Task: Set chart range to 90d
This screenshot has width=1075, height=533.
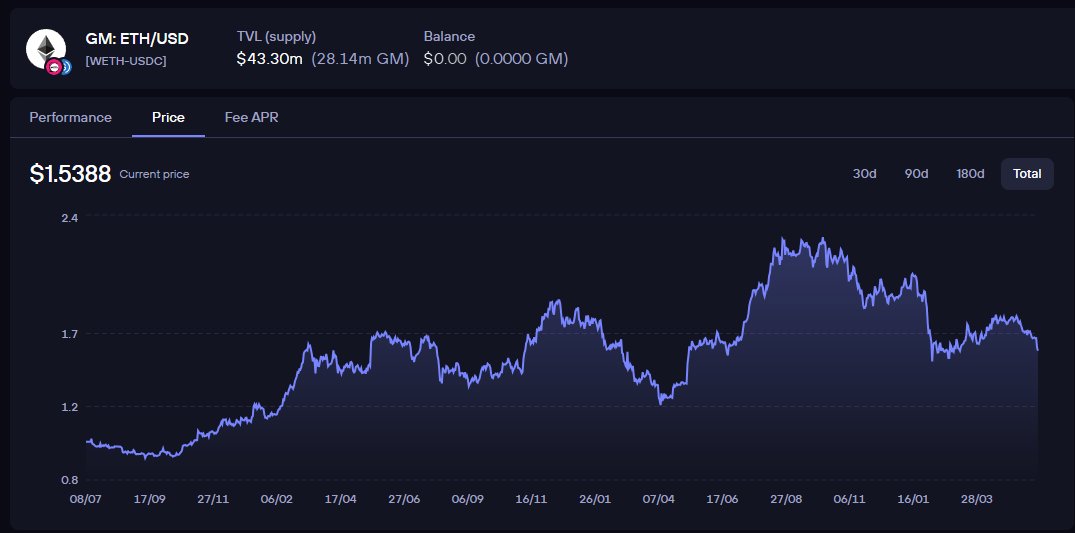Action: (917, 174)
